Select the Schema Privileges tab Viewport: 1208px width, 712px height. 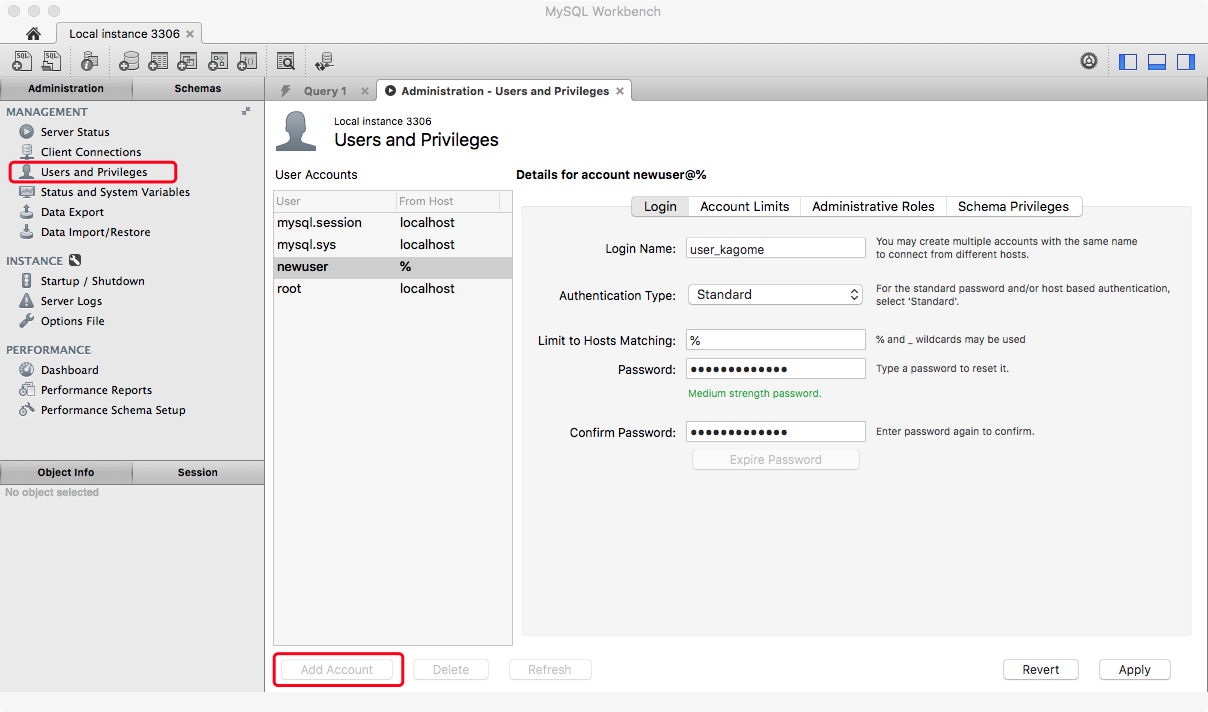point(1013,206)
